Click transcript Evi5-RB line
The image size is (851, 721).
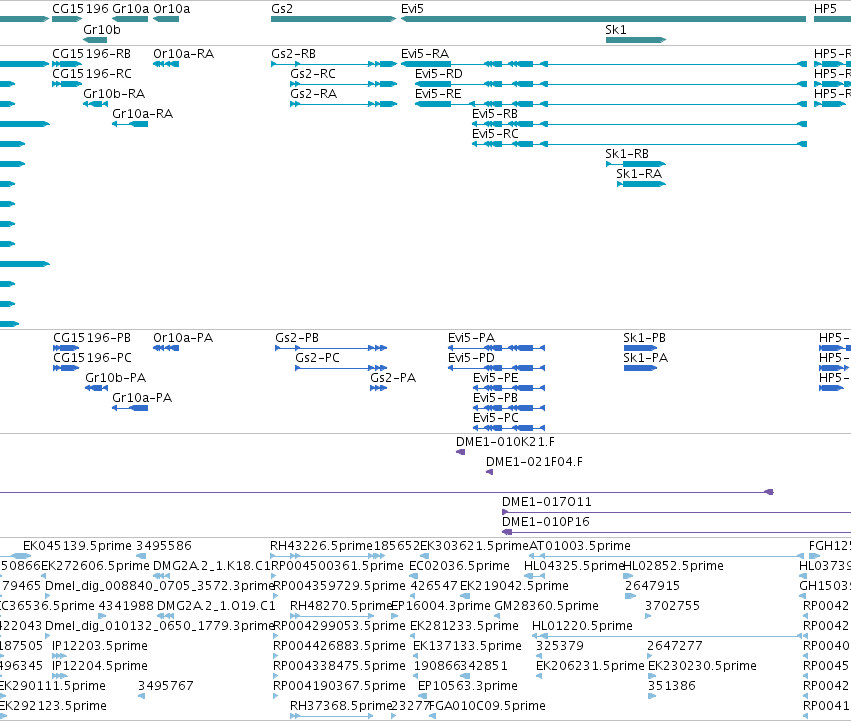(639, 124)
